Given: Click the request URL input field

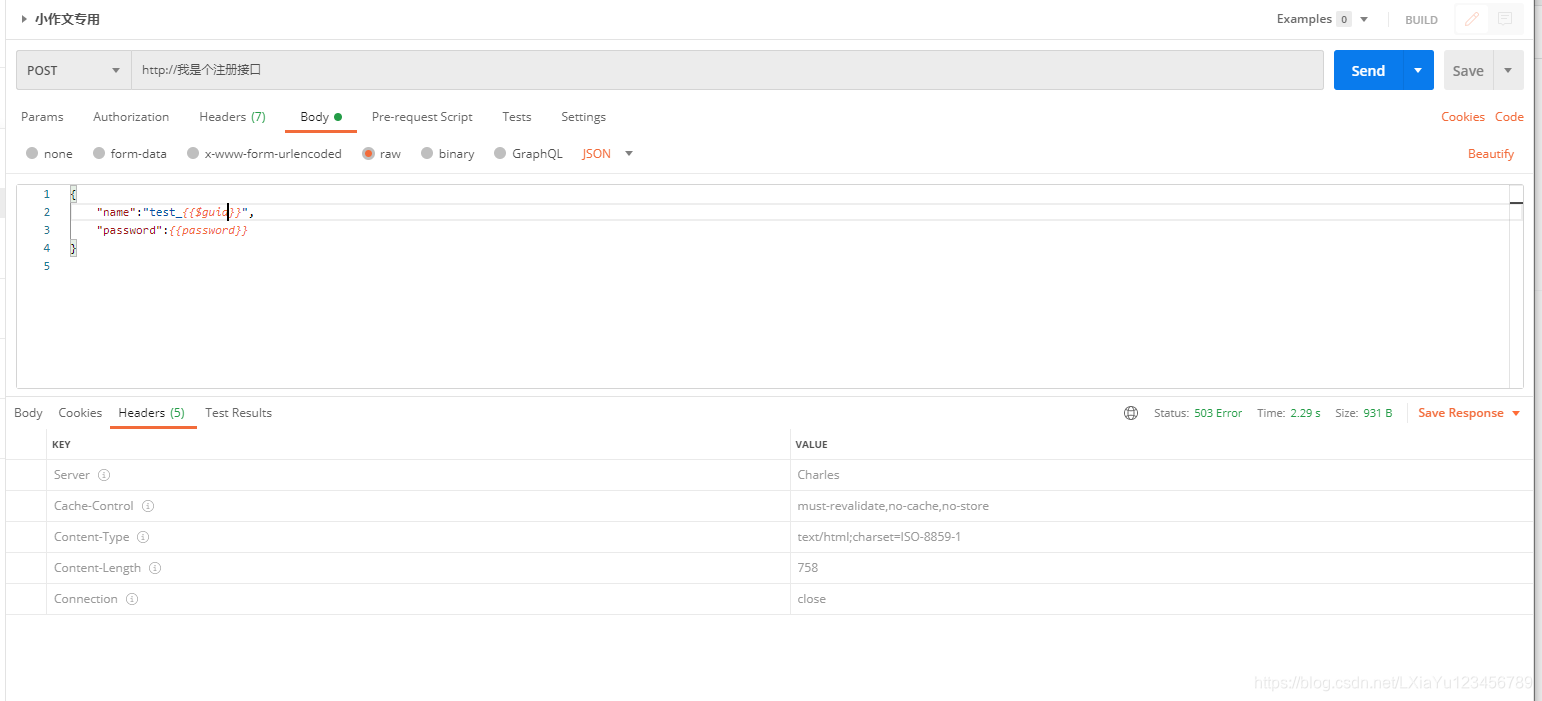Looking at the screenshot, I should (x=727, y=70).
